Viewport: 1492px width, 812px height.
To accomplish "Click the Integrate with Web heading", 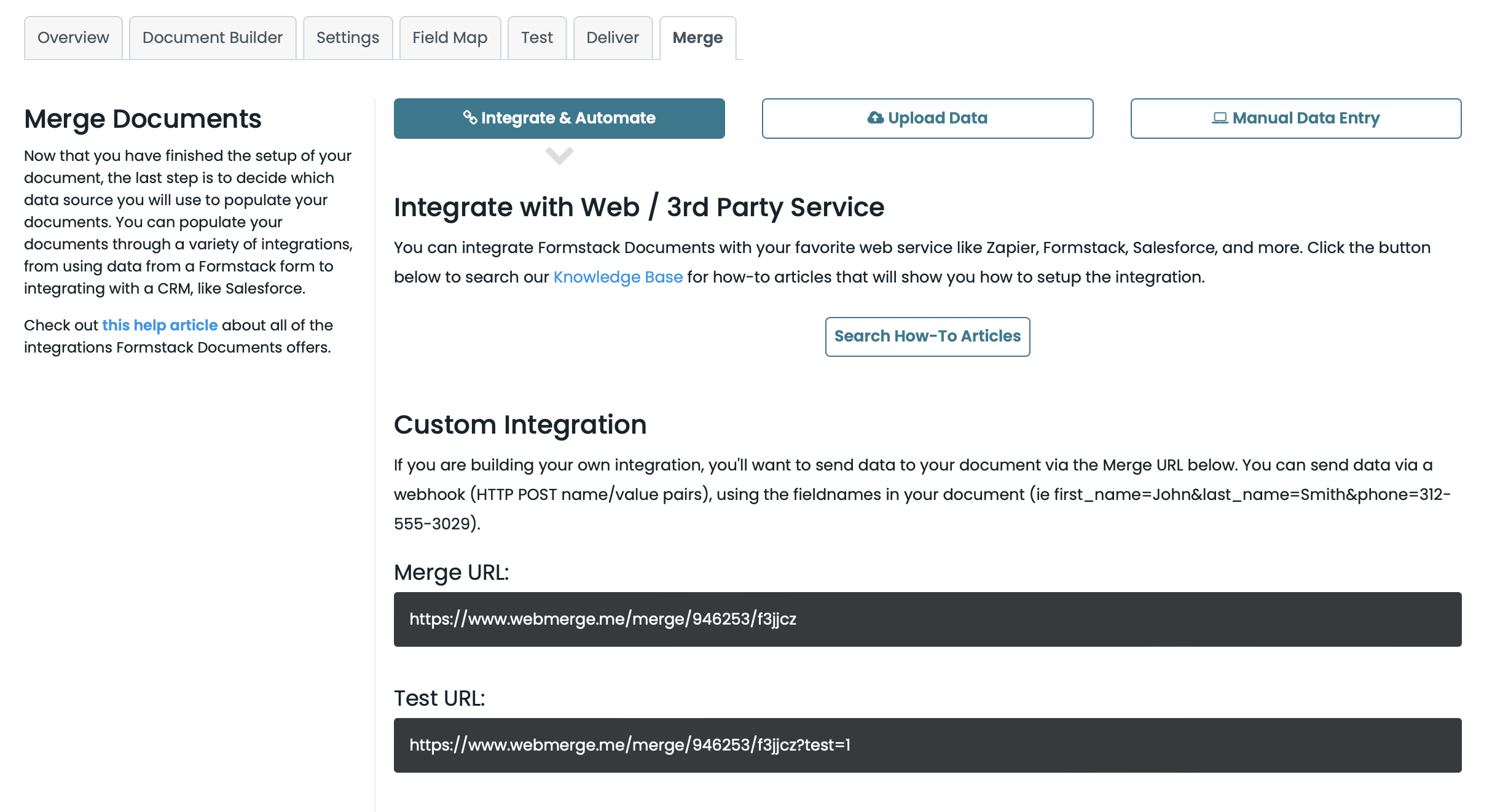I will (x=639, y=207).
